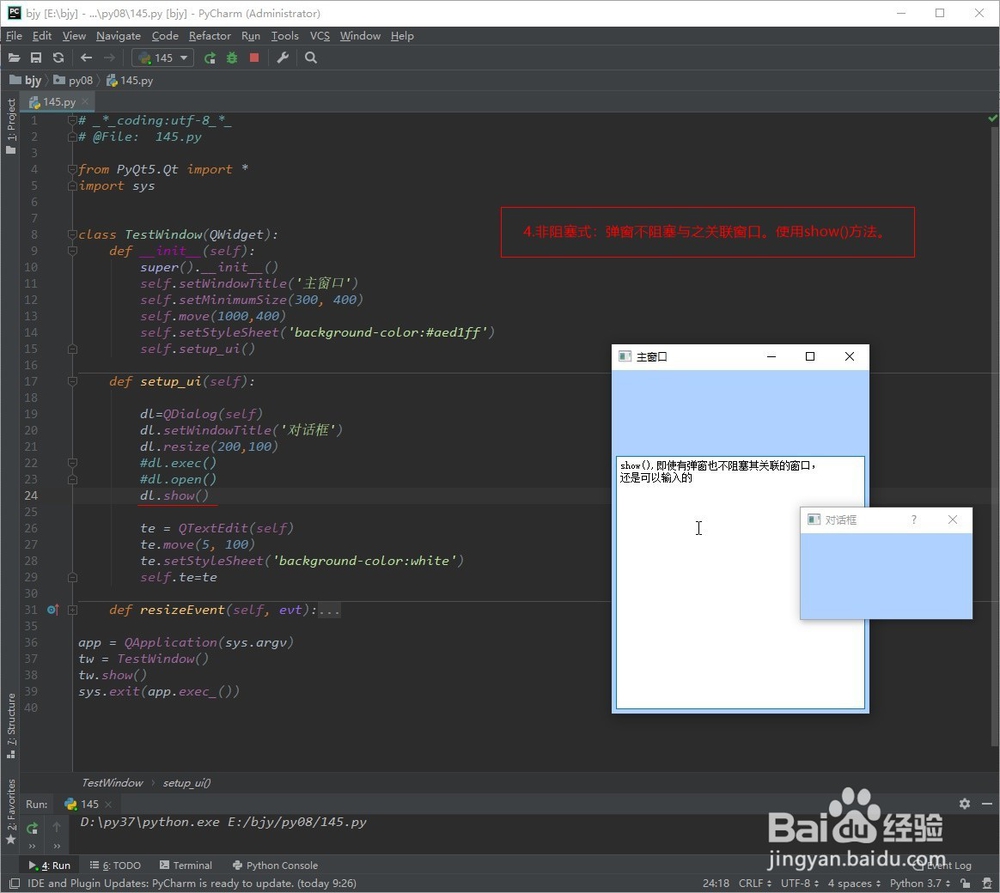Stop the running program with red square
Screen dimensions: 1000x893
coord(254,58)
